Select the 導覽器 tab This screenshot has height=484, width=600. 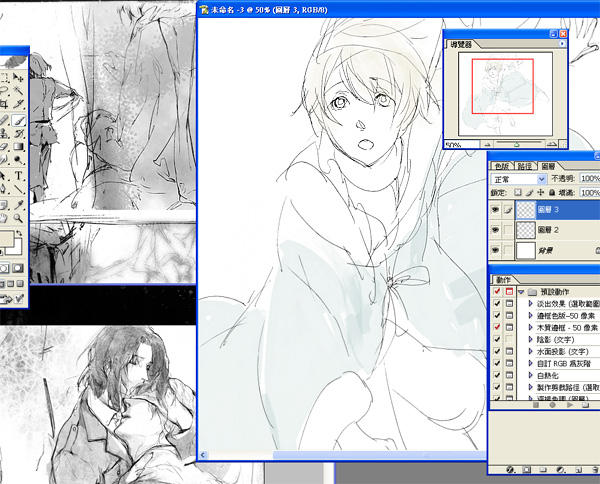(461, 44)
